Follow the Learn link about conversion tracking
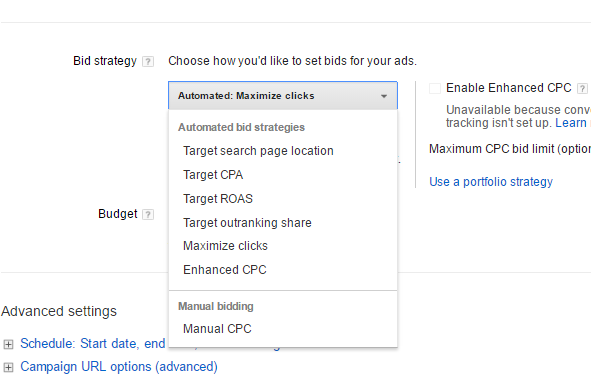Viewport: 591px width, 389px height. pos(571,123)
